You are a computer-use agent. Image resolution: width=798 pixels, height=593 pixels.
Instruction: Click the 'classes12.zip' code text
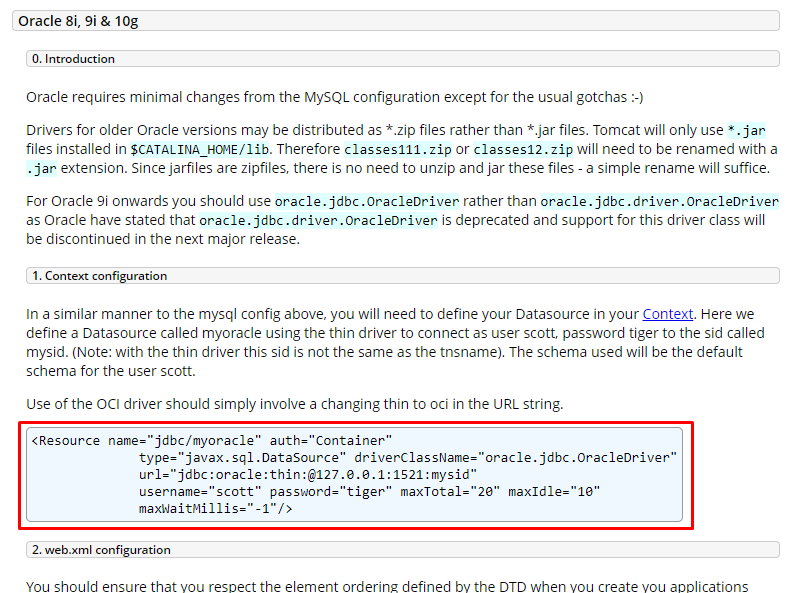pos(523,150)
